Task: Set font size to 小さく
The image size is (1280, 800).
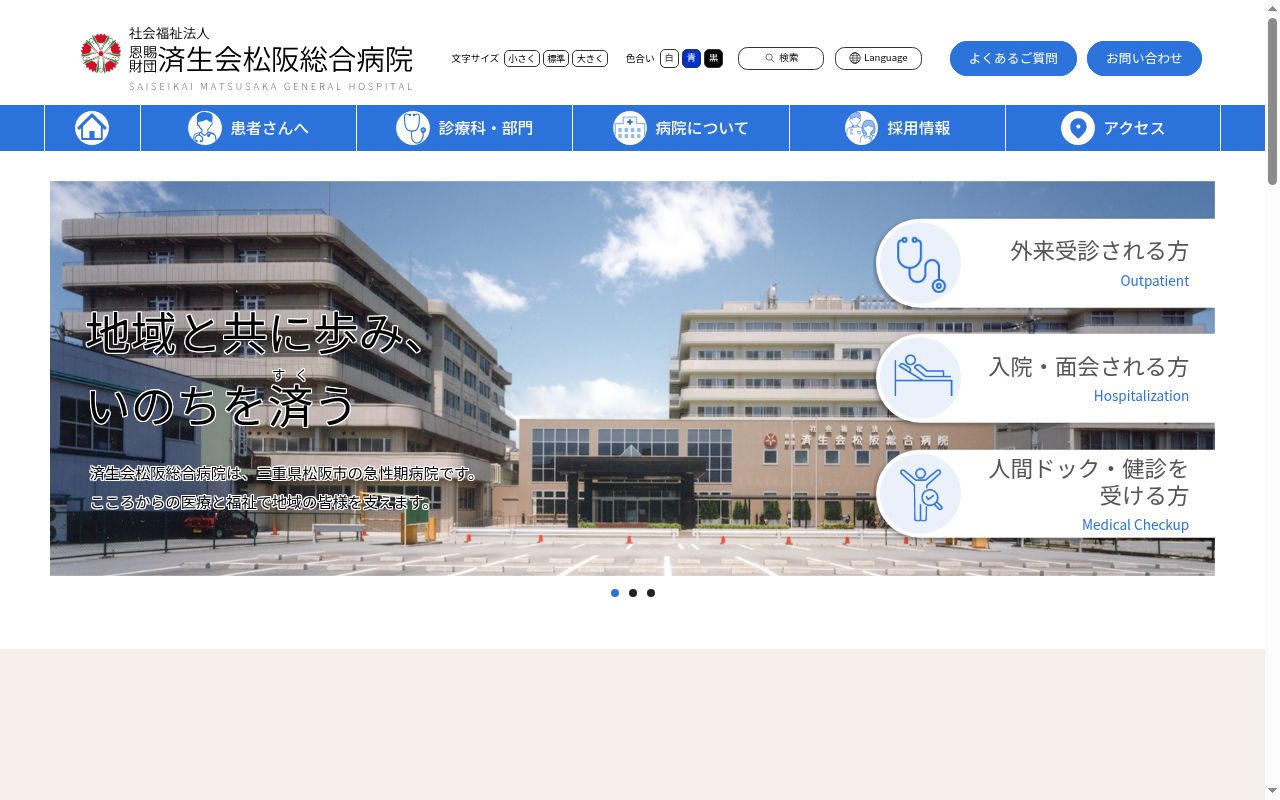Action: coord(522,58)
